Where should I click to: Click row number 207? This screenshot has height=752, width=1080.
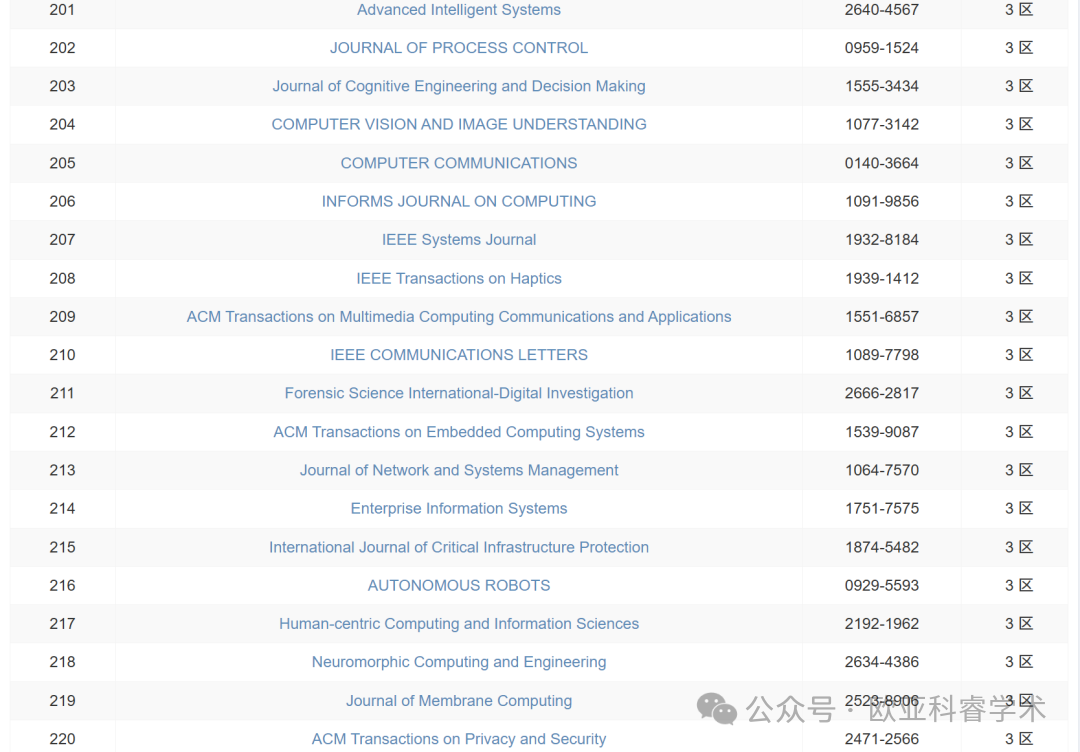(62, 240)
